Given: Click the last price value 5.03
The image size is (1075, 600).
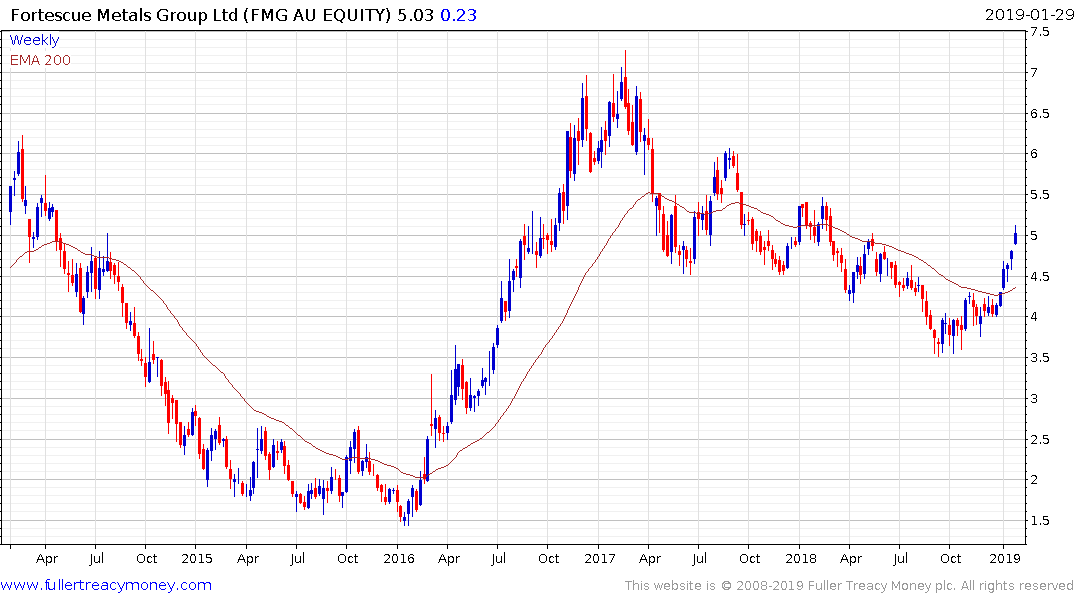Looking at the screenshot, I should (x=415, y=14).
